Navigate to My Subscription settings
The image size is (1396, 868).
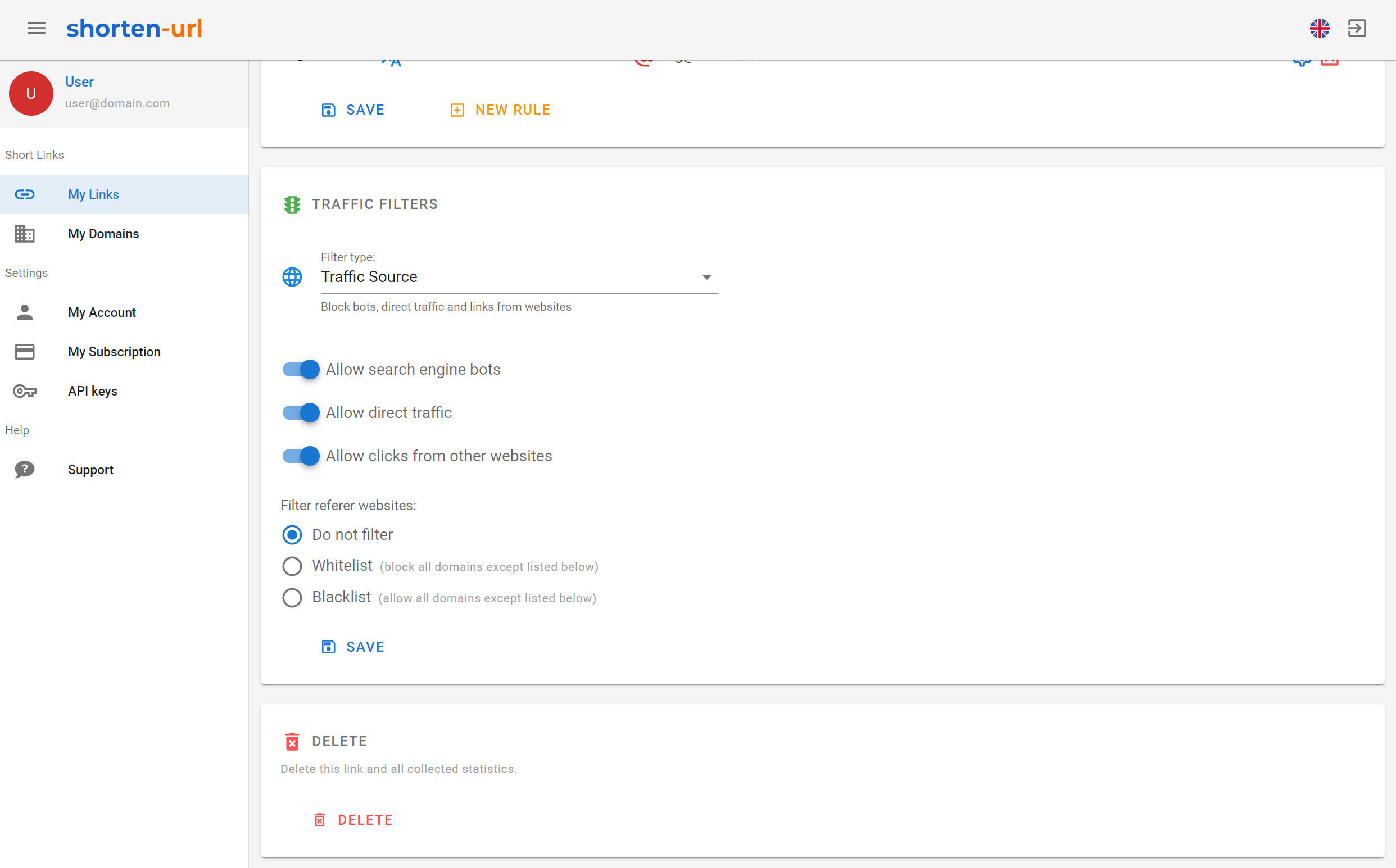[x=114, y=351]
